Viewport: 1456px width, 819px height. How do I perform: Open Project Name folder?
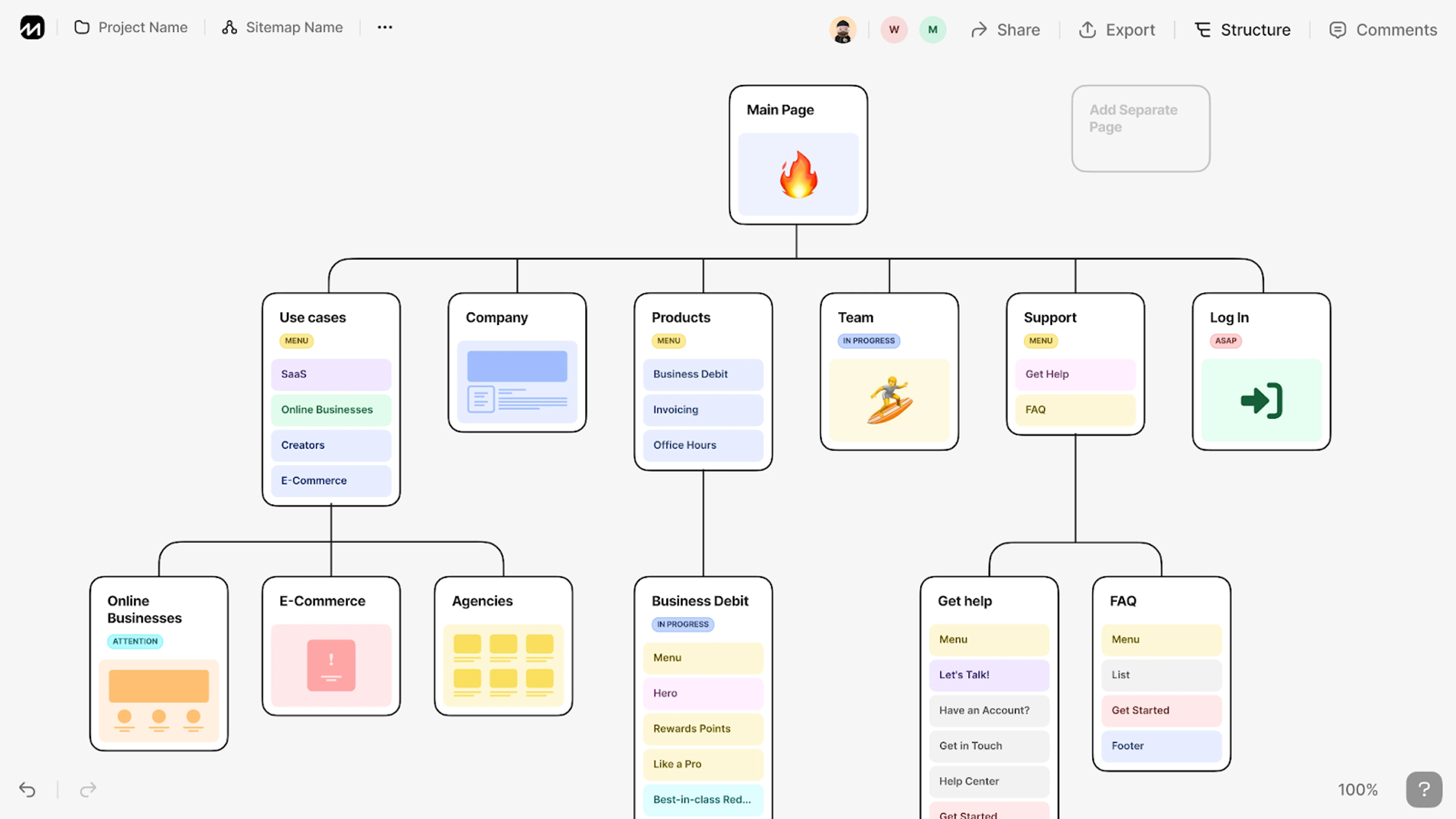[131, 28]
